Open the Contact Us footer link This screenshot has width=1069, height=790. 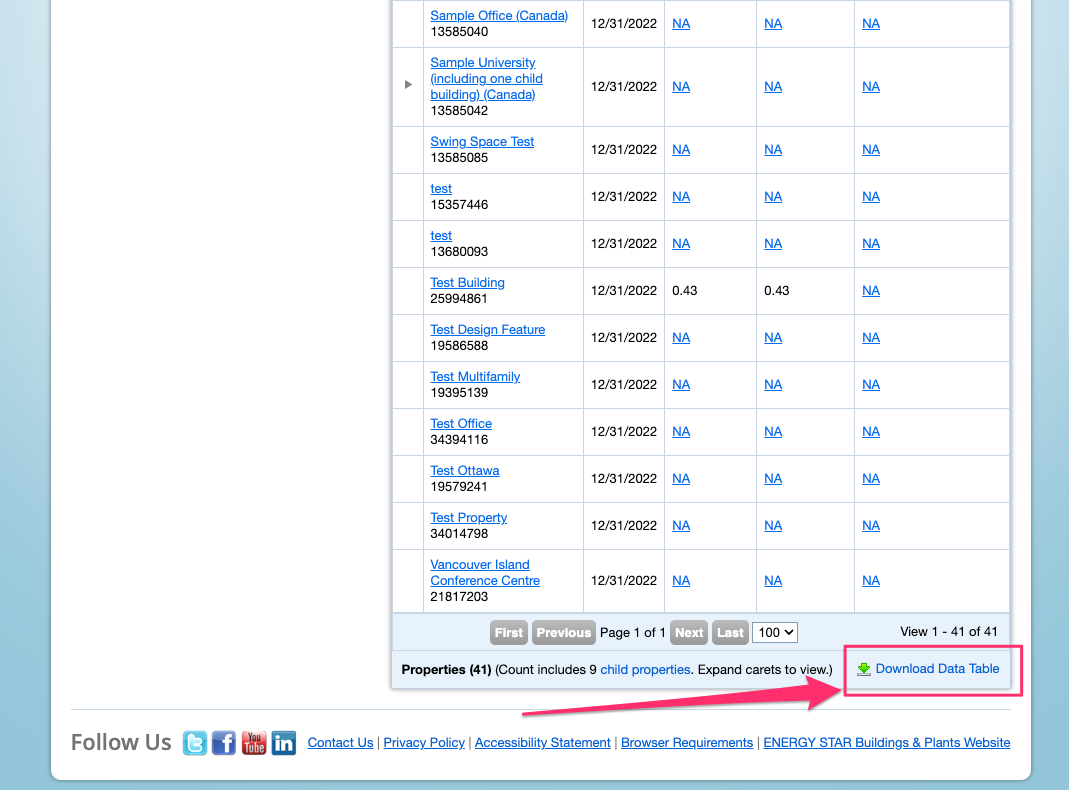(340, 743)
